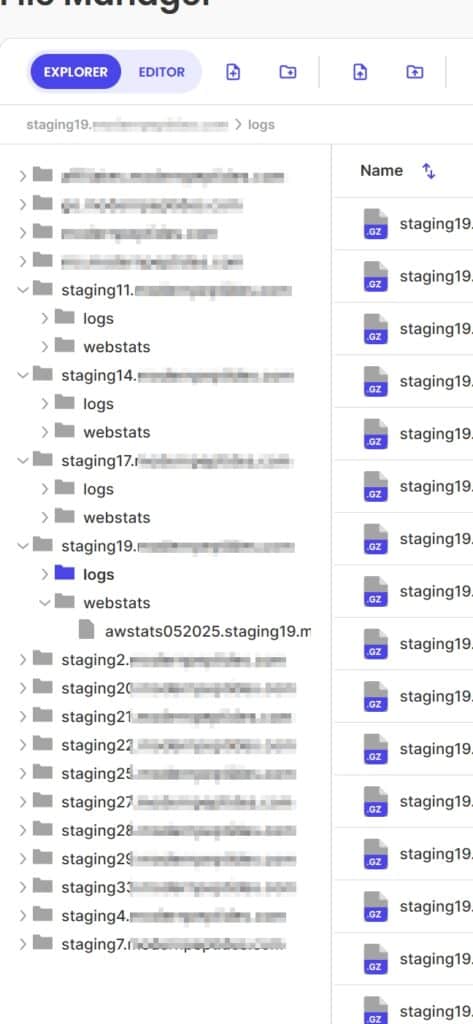
Task: Click the Name column header
Action: pos(382,170)
